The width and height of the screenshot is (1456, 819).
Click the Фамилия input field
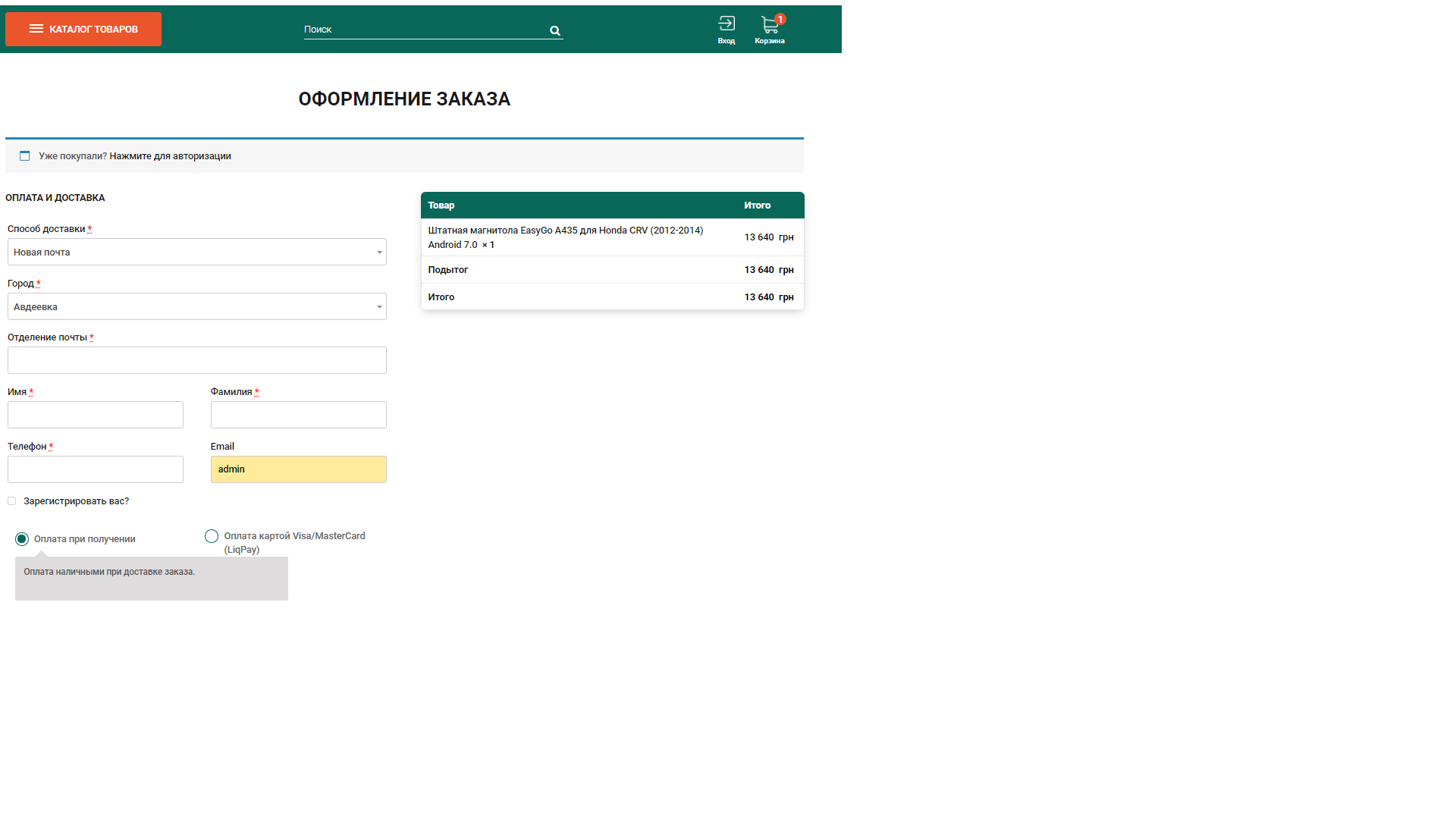pos(299,415)
